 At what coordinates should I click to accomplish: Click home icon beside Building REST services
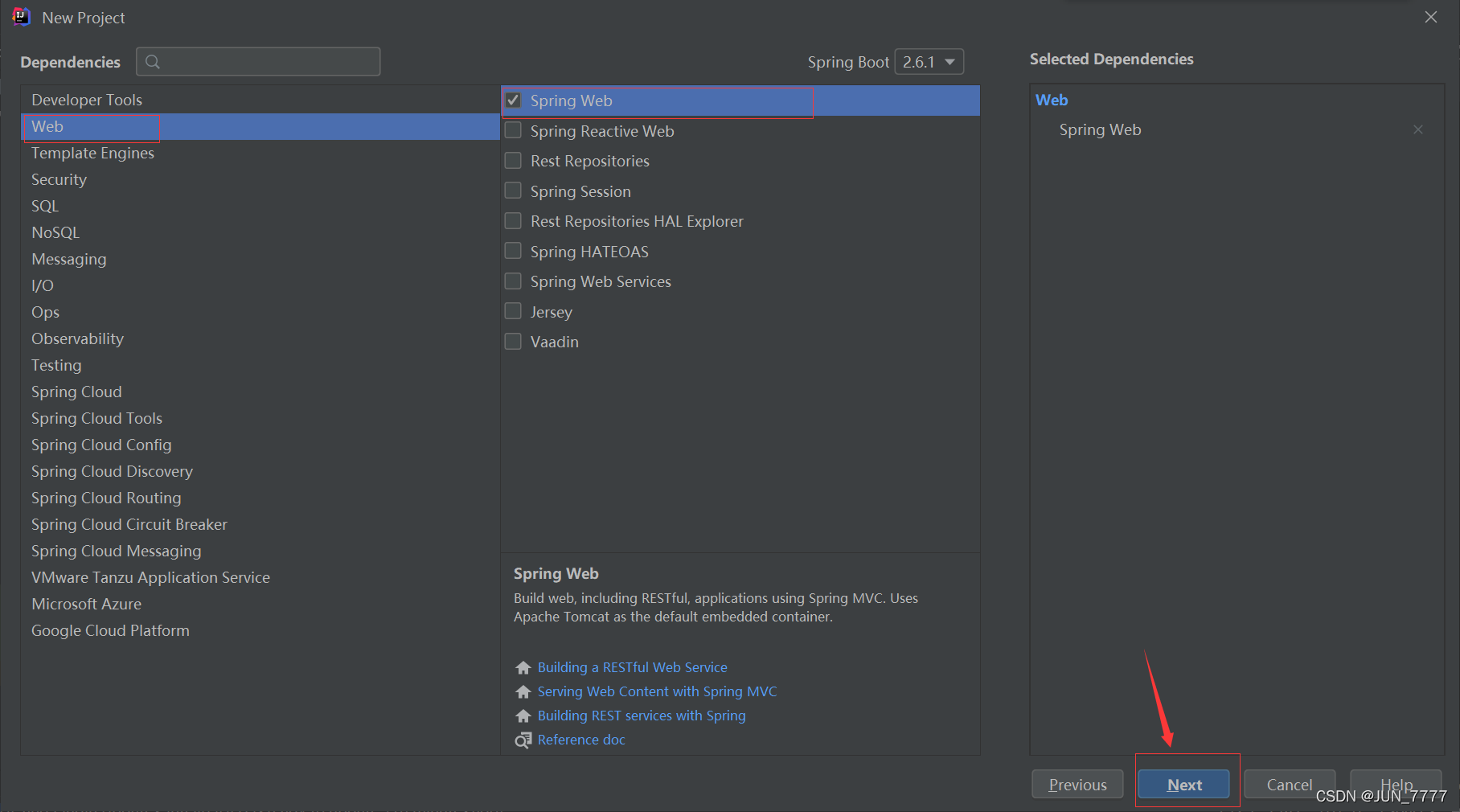tap(523, 716)
